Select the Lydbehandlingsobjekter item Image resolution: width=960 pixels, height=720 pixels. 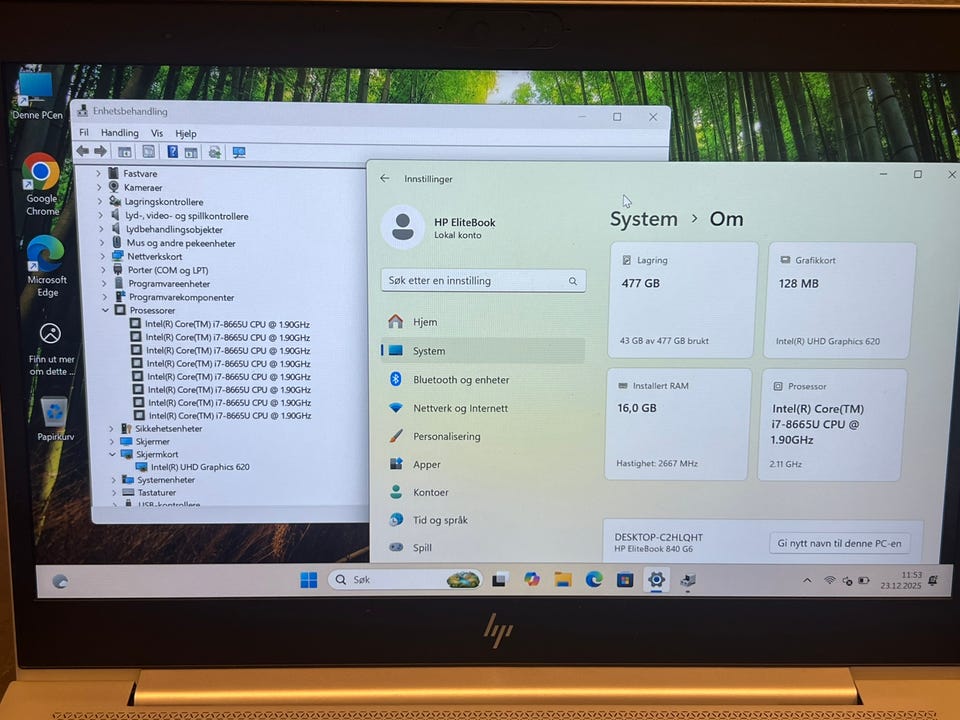point(167,229)
